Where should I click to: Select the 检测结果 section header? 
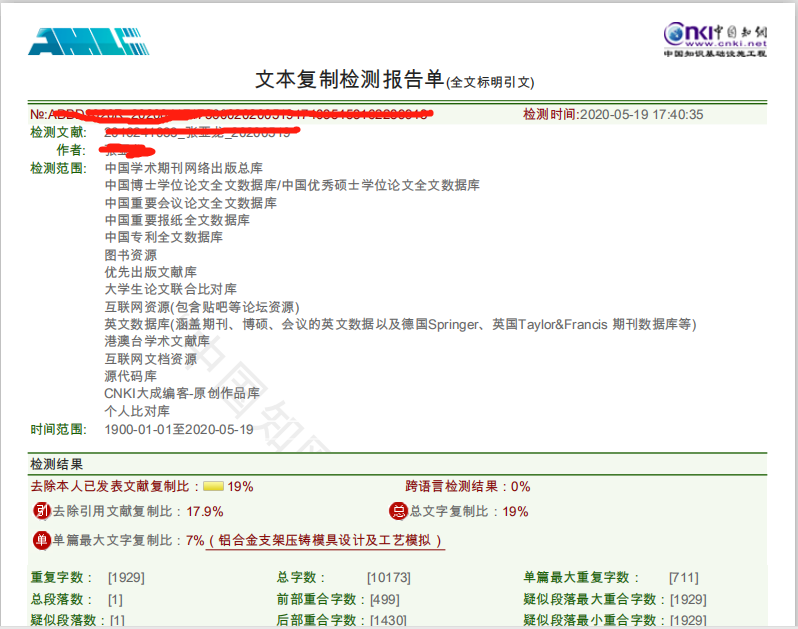pos(57,464)
